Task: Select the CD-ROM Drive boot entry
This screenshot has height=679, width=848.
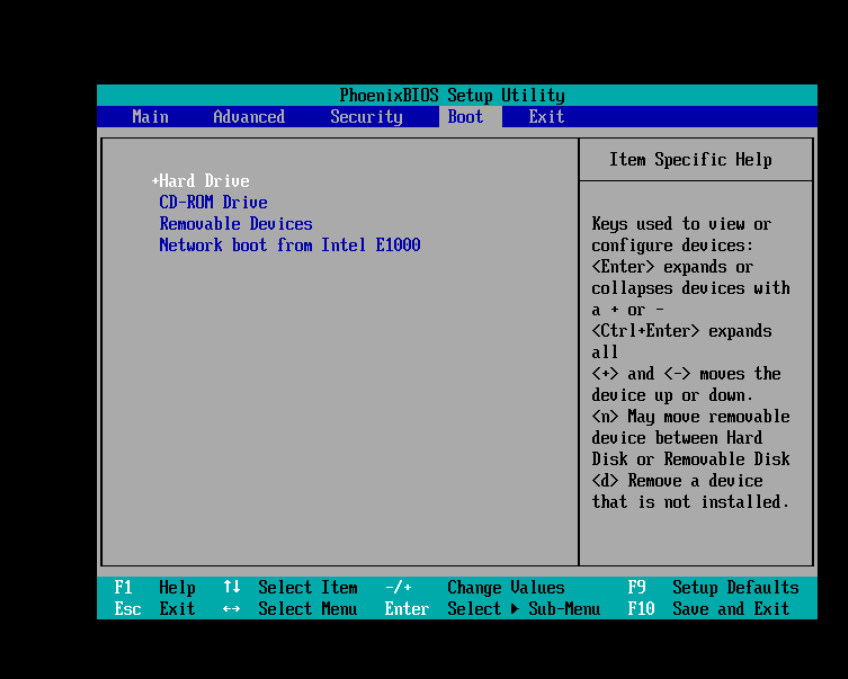Action: (x=213, y=202)
